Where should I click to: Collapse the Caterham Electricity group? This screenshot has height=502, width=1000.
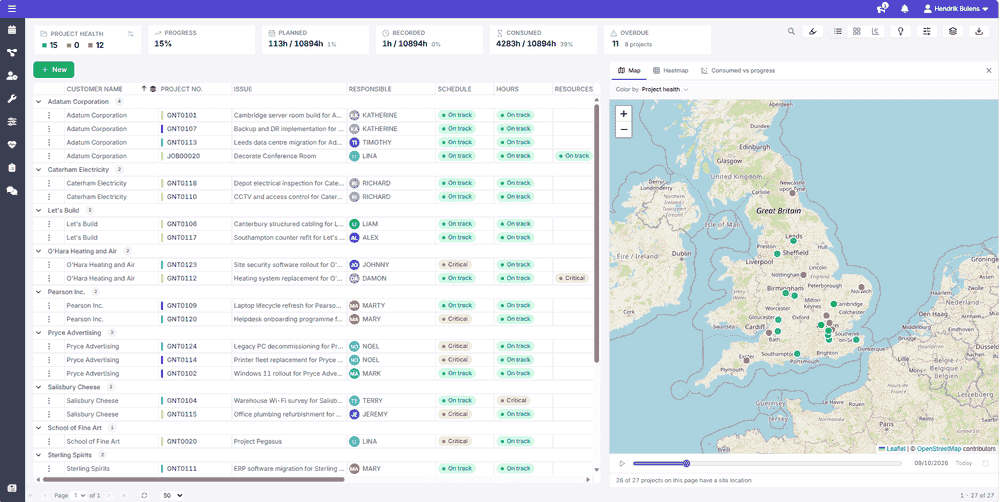coord(39,170)
